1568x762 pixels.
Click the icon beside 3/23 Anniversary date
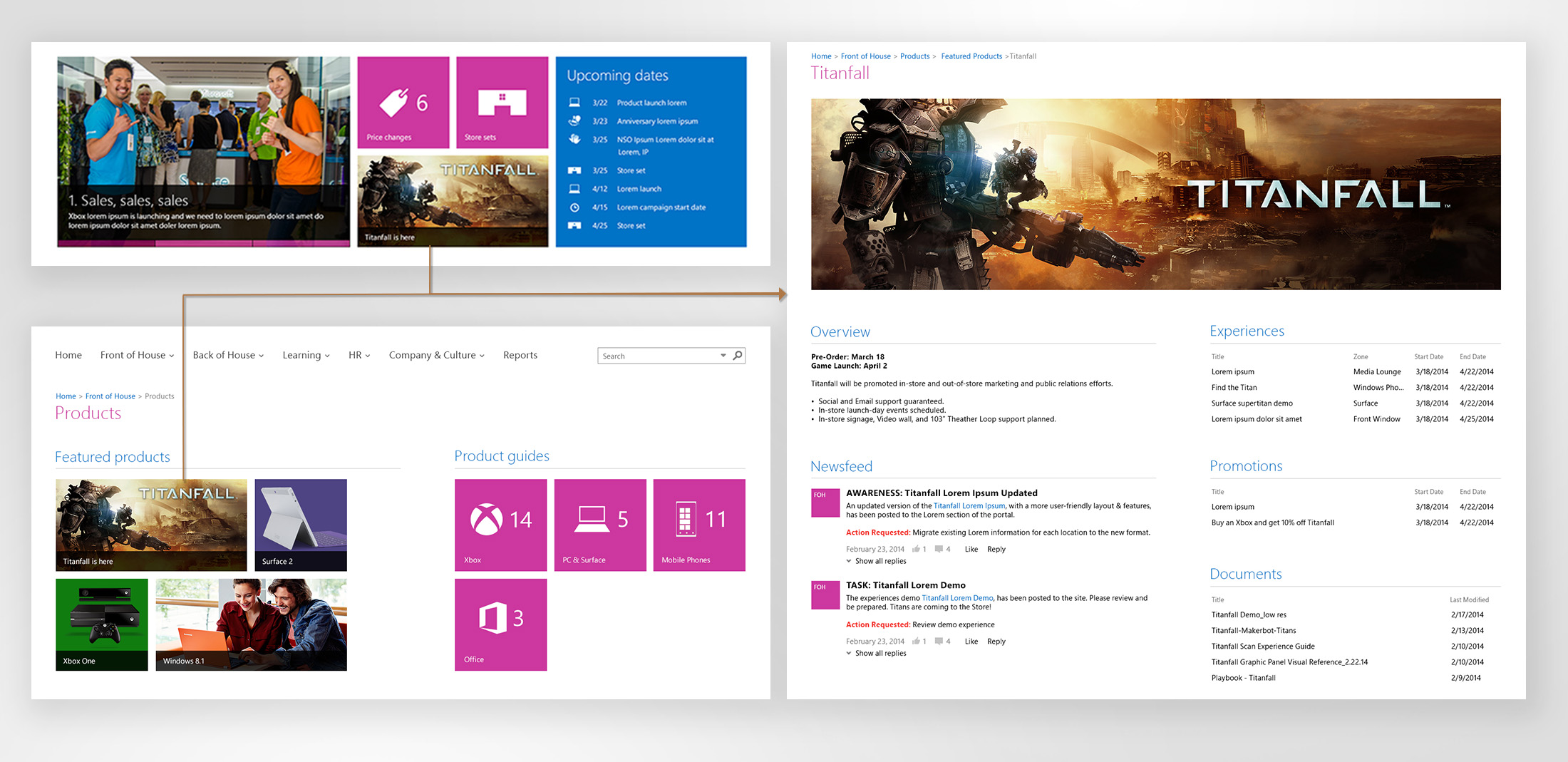point(574,120)
